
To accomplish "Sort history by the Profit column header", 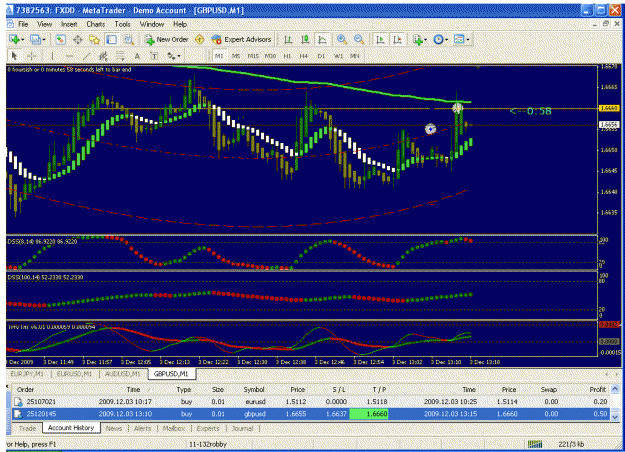I will 597,389.
